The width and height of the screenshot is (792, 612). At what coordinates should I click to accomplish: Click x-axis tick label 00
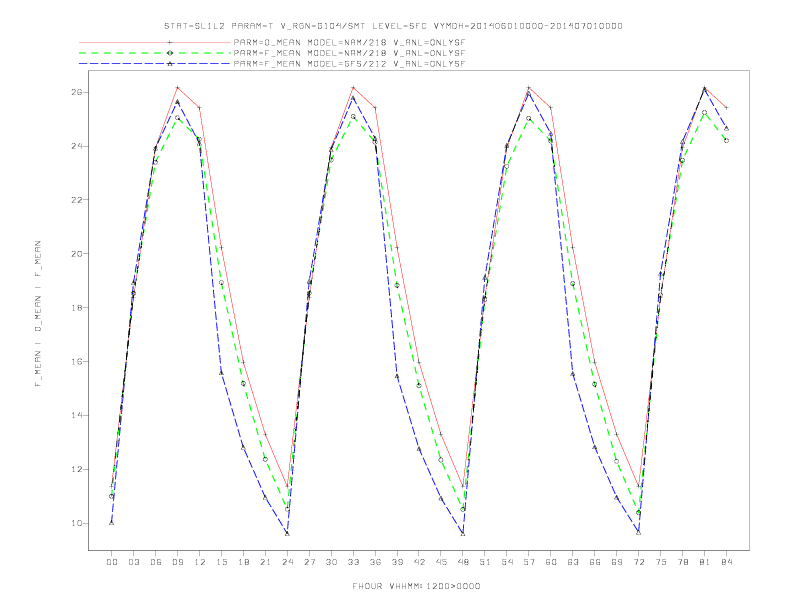(x=112, y=562)
